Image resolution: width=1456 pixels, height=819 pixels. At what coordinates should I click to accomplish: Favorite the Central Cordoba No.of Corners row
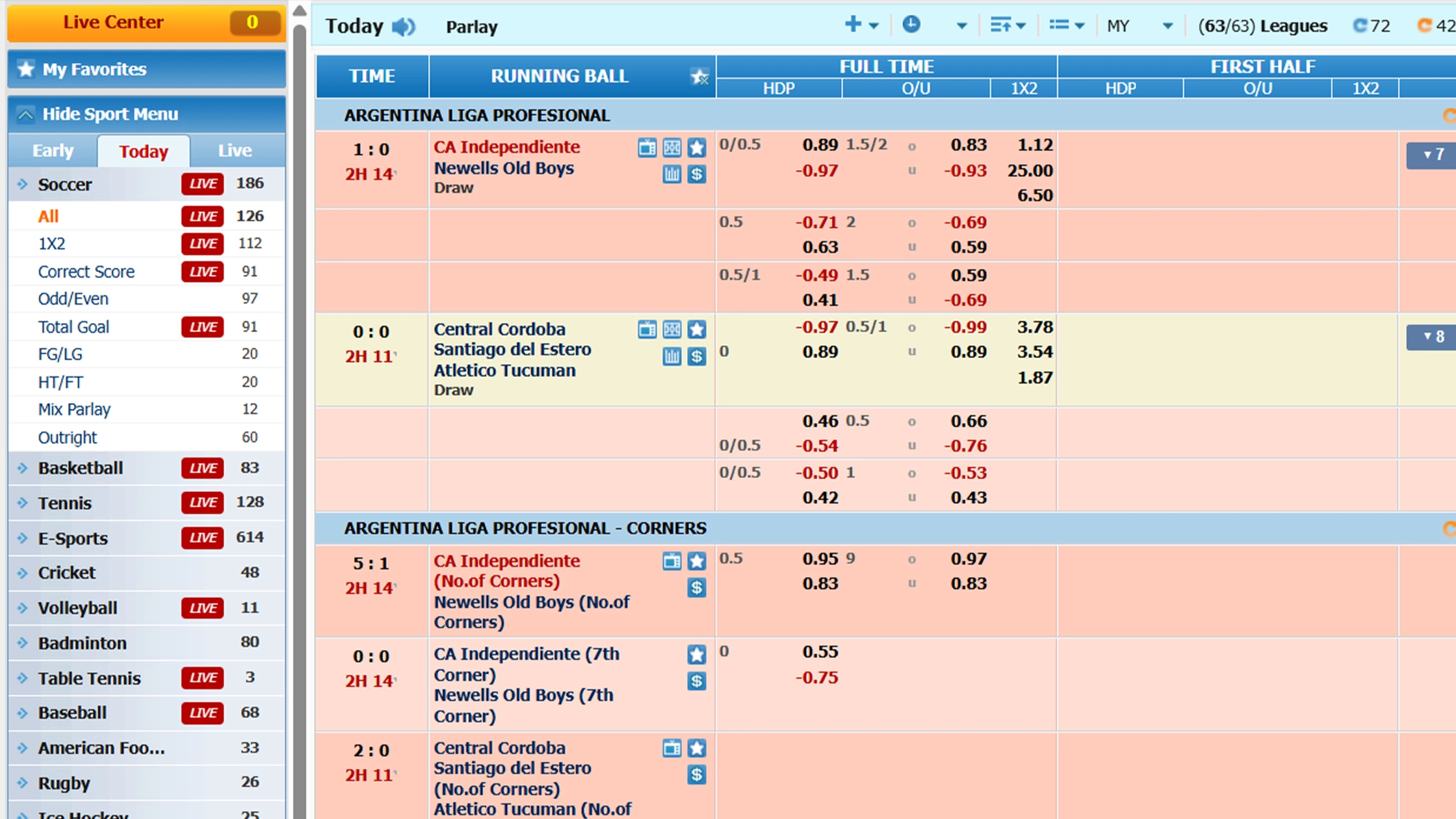[x=697, y=748]
